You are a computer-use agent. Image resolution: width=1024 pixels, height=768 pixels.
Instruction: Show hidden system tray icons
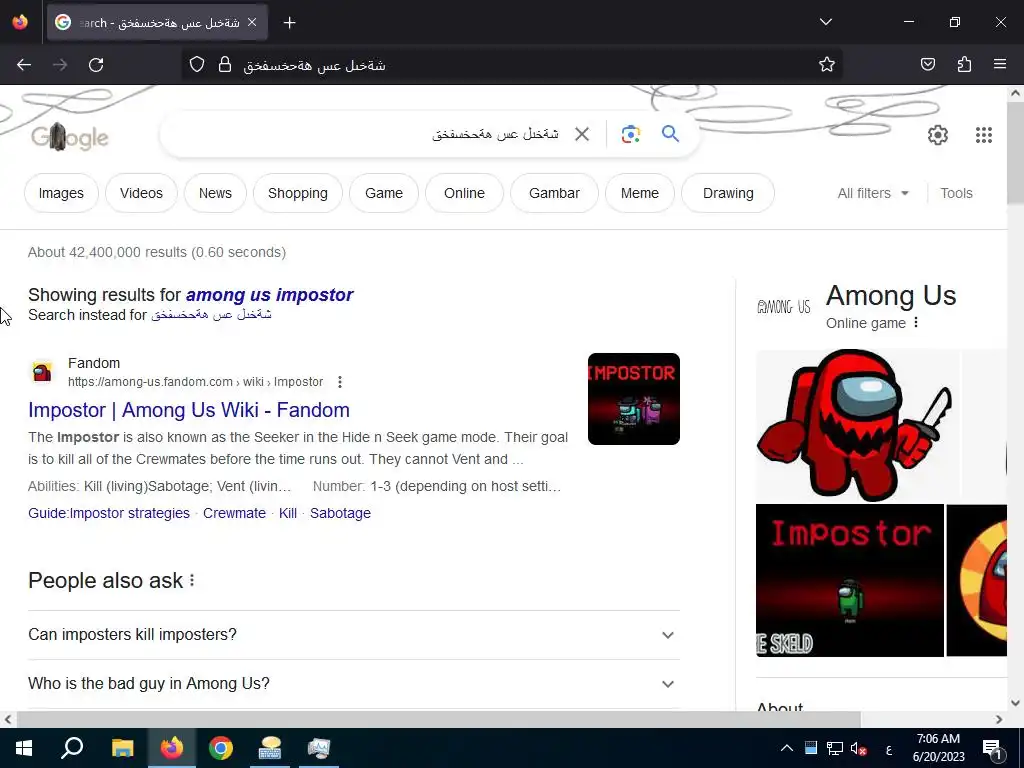(x=786, y=748)
